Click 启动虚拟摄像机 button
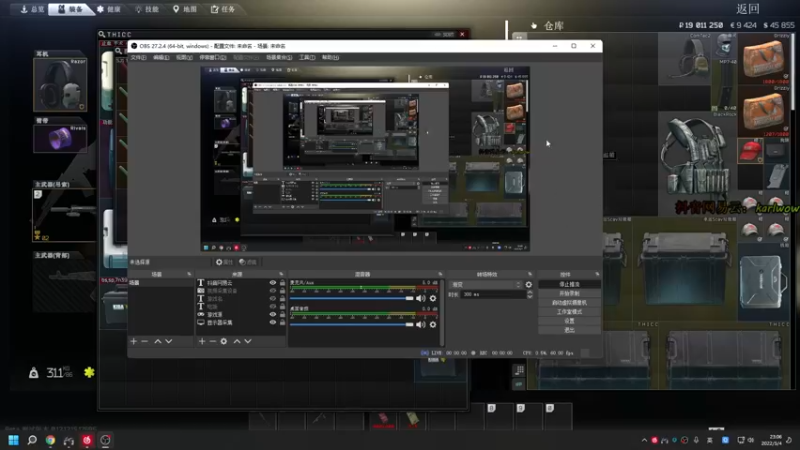 [569, 303]
